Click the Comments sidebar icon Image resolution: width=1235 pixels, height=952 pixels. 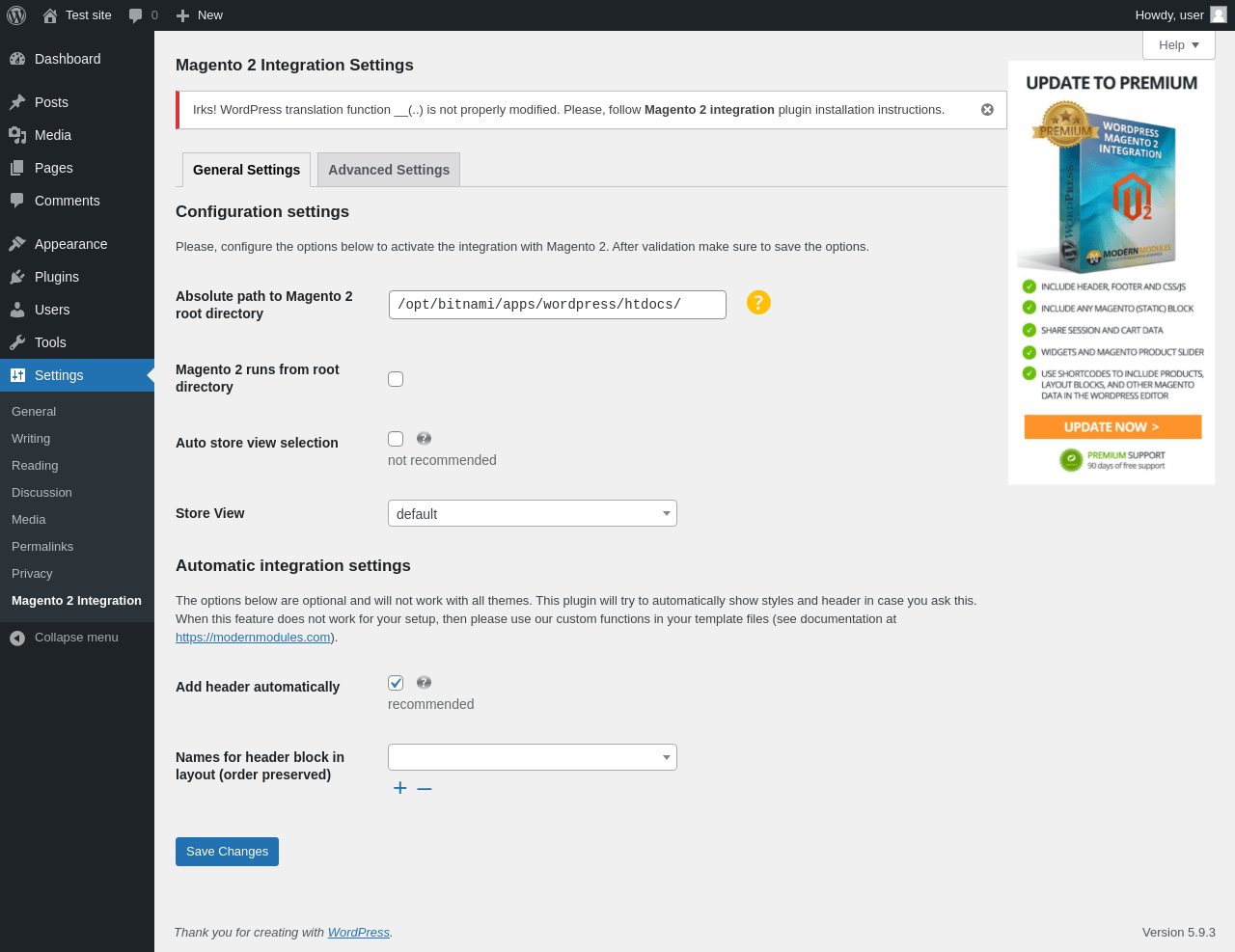(x=17, y=201)
